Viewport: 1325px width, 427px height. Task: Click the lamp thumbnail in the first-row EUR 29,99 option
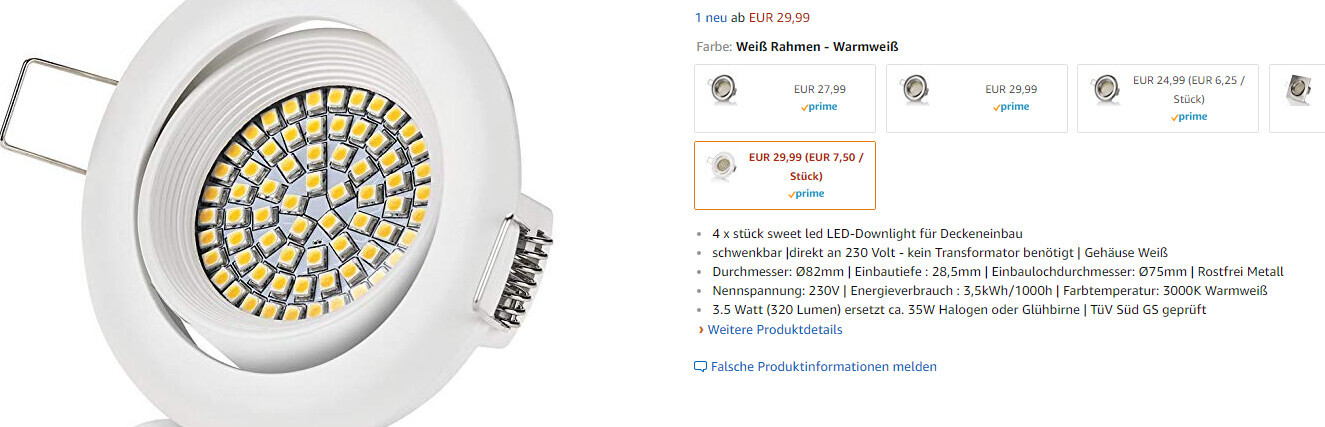[913, 90]
